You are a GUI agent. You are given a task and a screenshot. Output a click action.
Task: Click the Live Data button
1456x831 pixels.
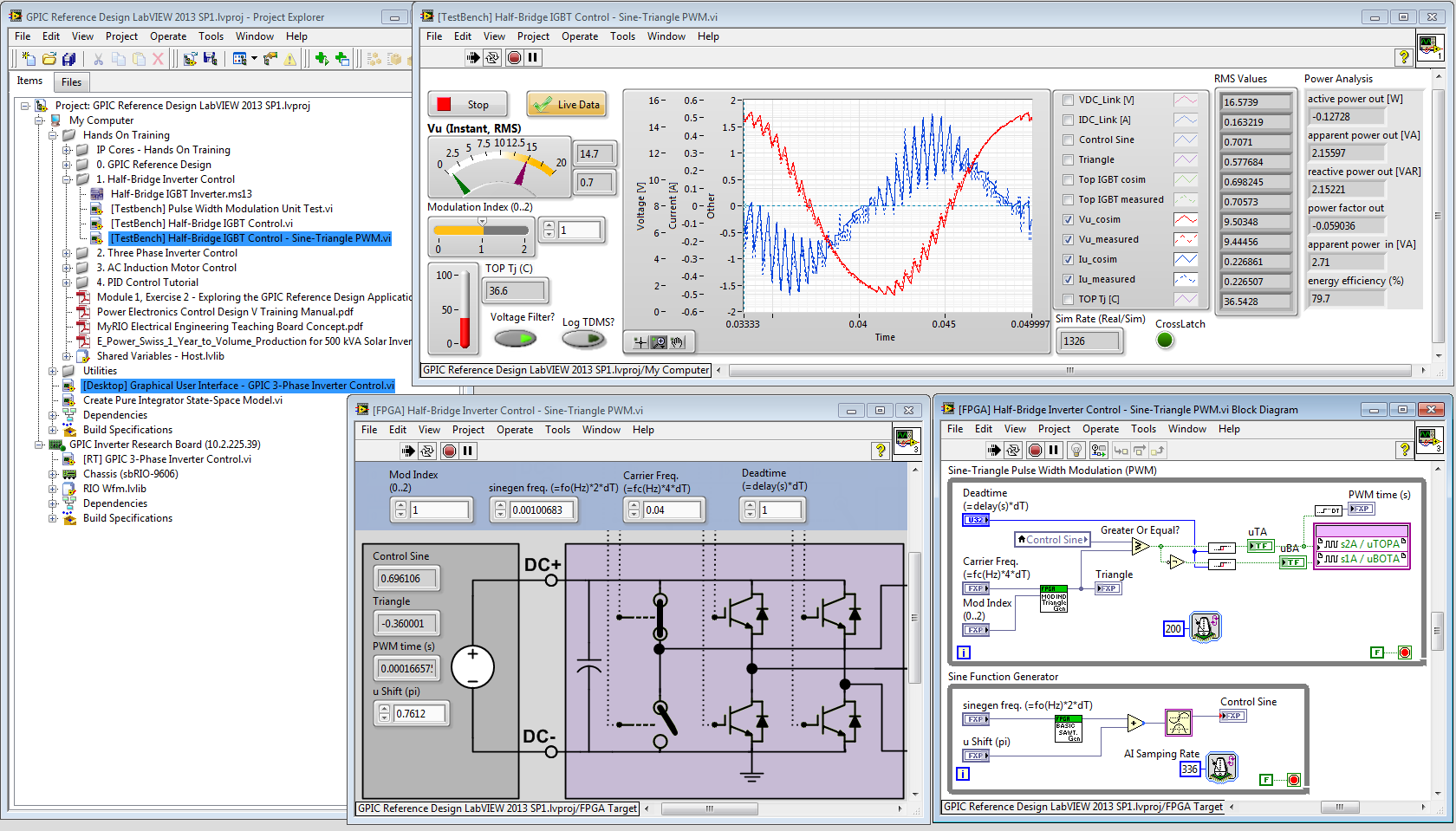tap(567, 105)
